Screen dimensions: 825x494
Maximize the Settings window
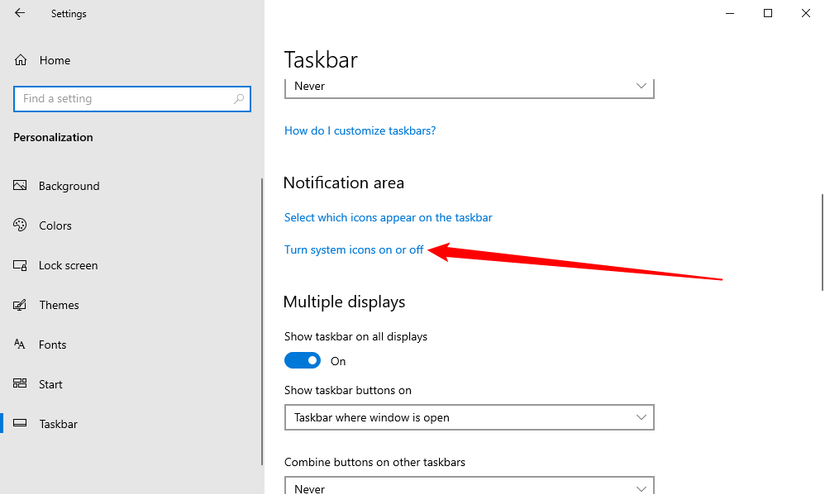click(x=767, y=13)
